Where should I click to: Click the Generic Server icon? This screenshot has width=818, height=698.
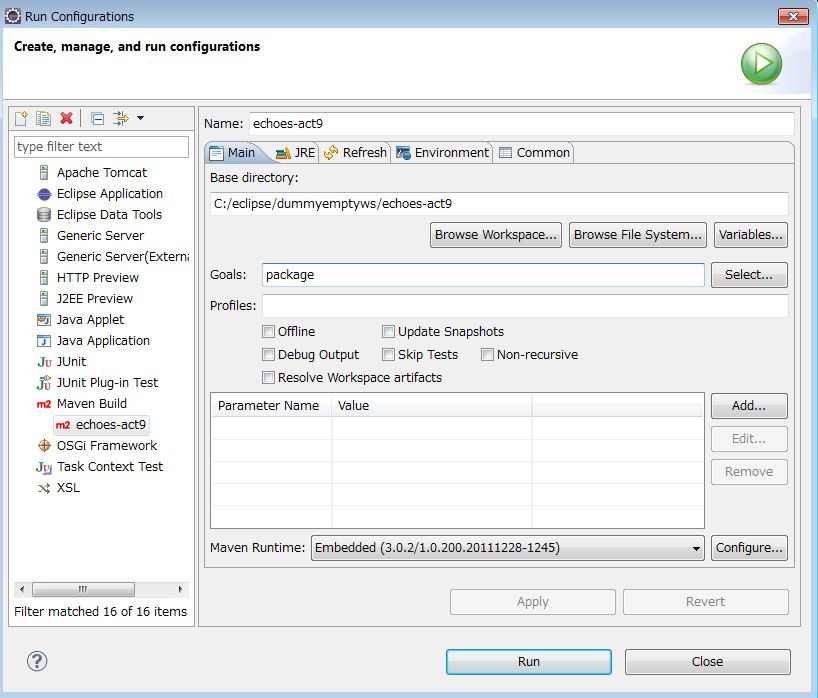[x=44, y=236]
